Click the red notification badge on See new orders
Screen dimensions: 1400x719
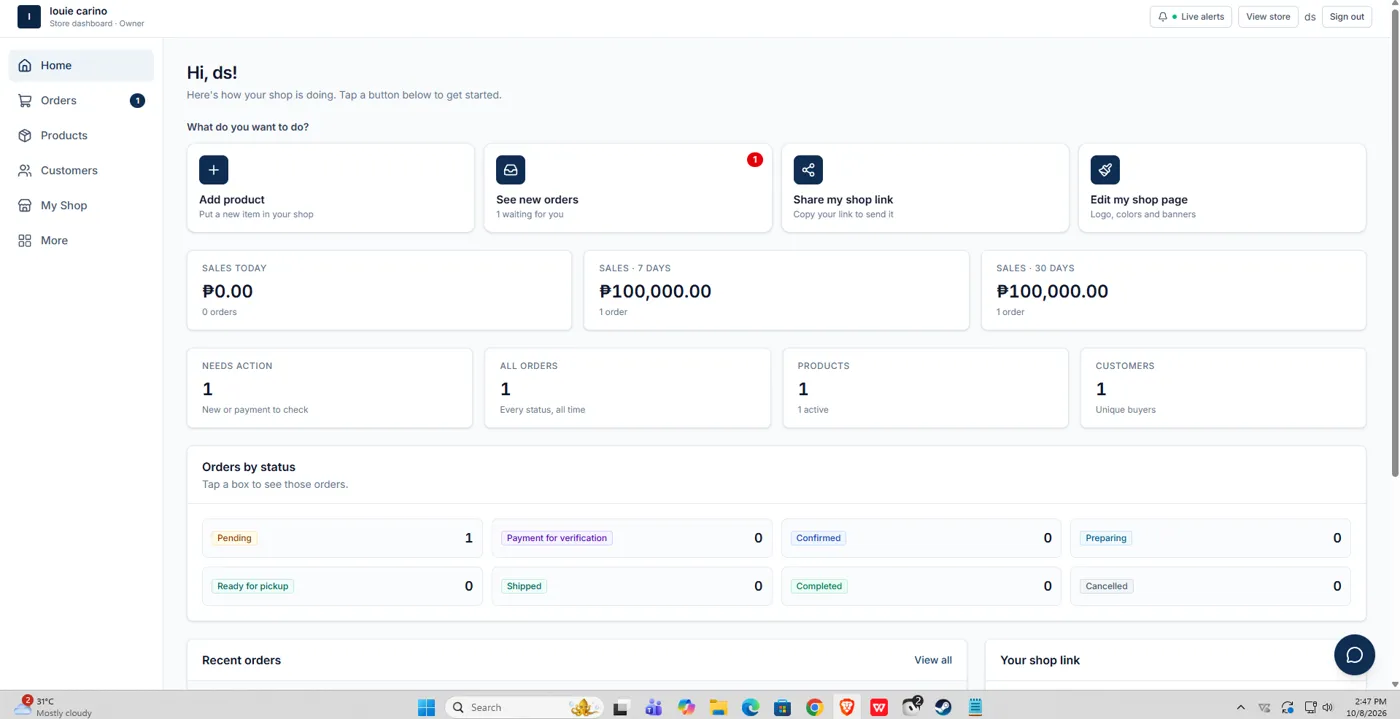(x=755, y=159)
